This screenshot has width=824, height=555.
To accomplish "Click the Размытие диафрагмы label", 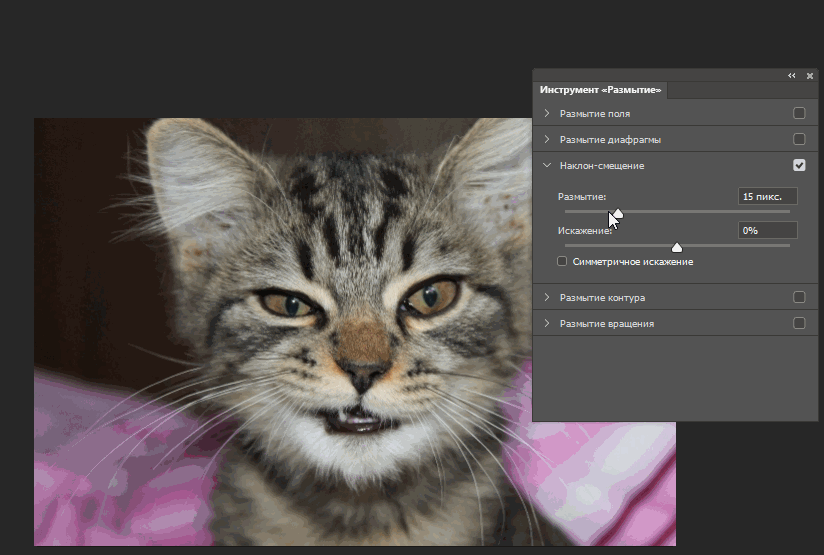I will click(x=610, y=140).
